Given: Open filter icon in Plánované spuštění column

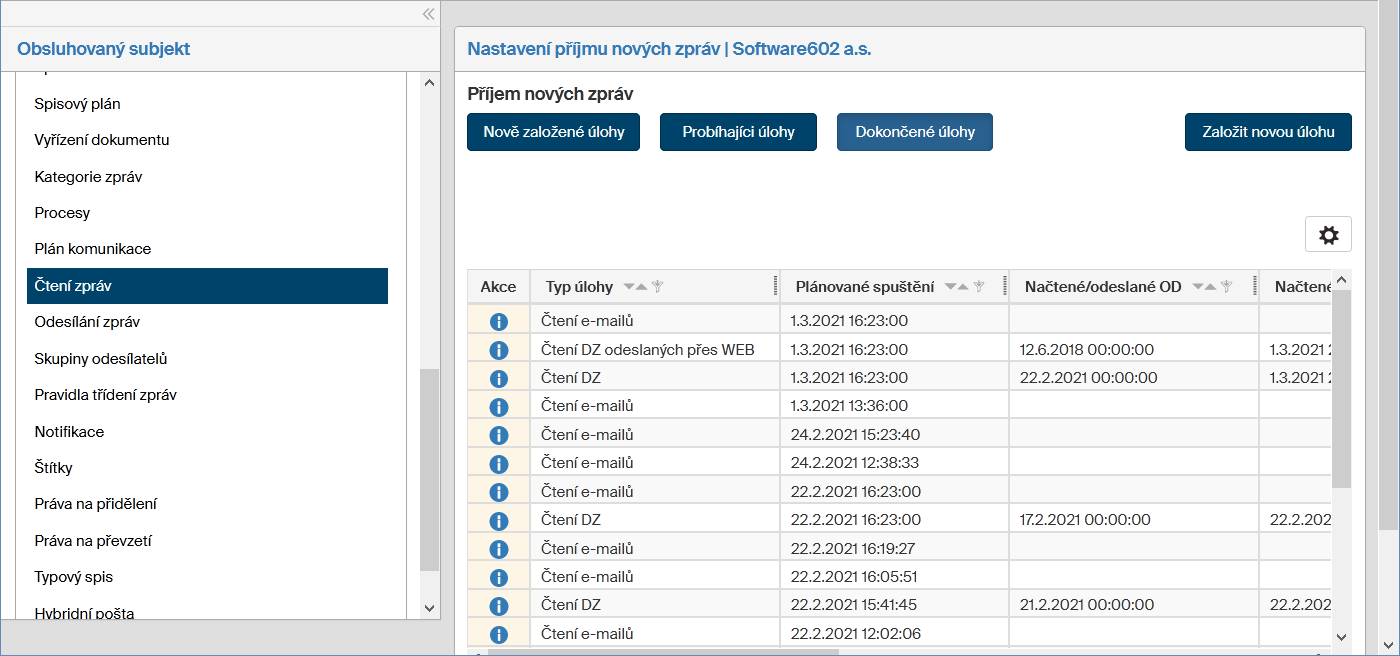Looking at the screenshot, I should point(979,287).
